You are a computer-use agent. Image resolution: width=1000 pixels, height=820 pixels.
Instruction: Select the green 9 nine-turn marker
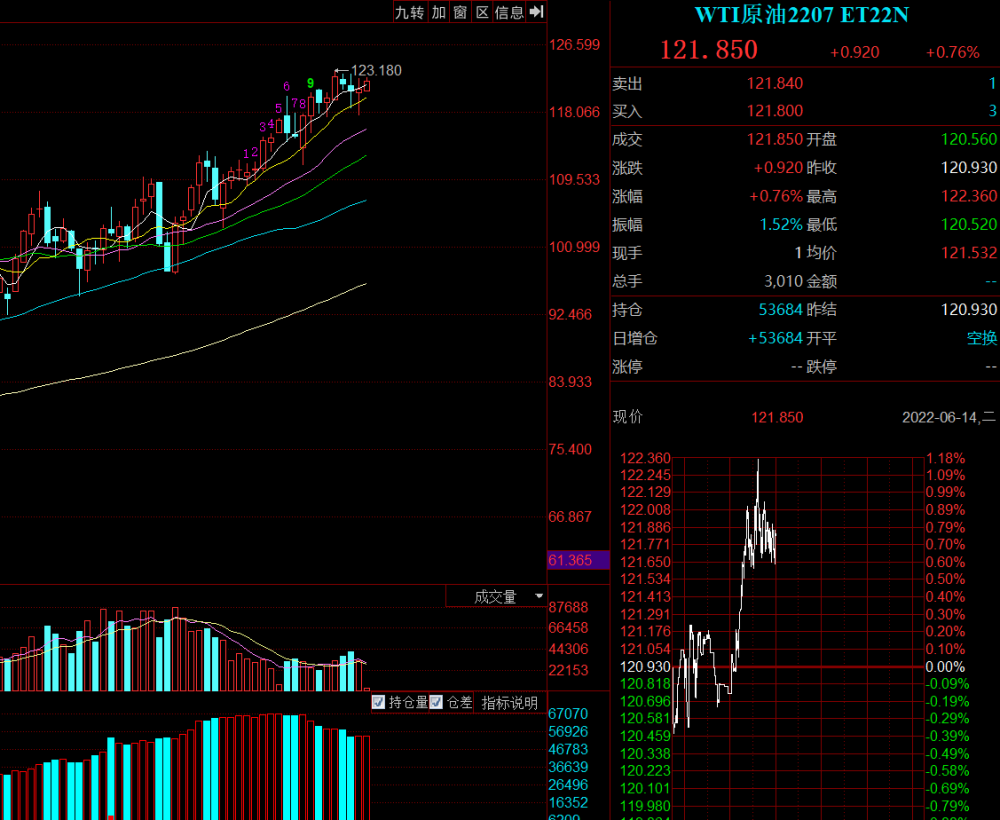[x=311, y=83]
